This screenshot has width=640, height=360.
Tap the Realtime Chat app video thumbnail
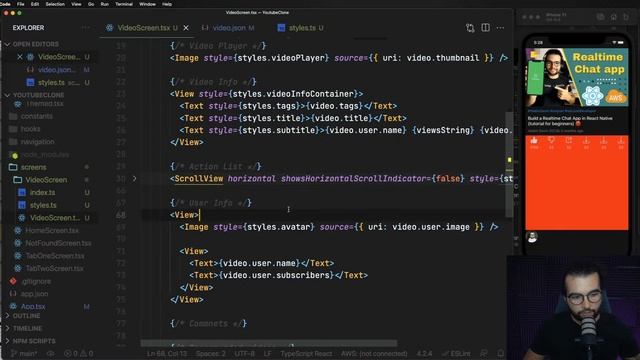pyautogui.click(x=577, y=78)
